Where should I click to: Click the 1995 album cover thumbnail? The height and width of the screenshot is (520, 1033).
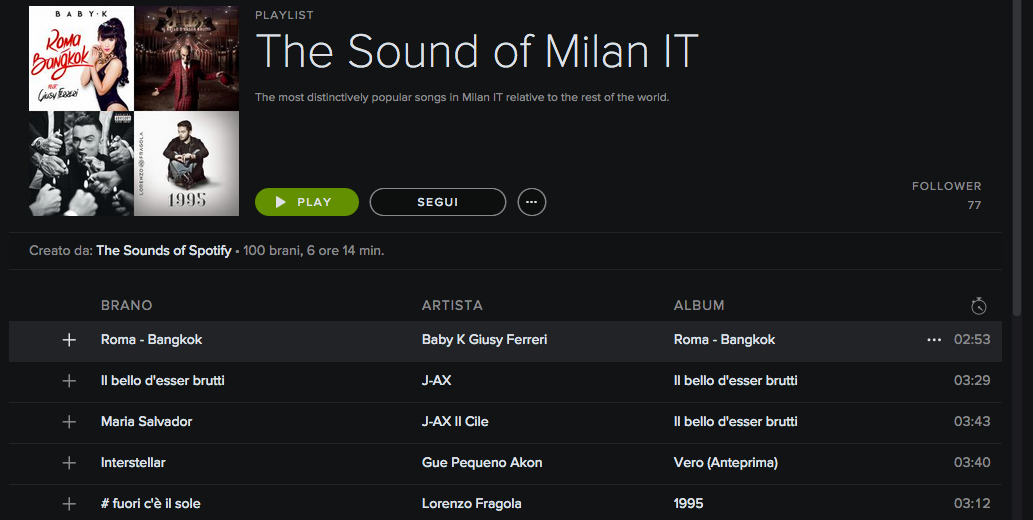tap(187, 163)
